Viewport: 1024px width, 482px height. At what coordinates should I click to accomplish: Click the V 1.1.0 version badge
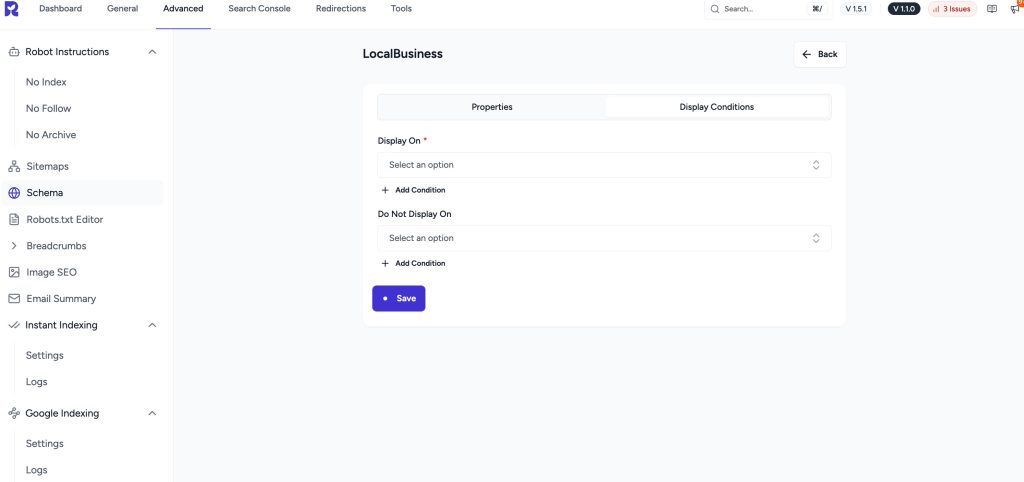pos(904,9)
